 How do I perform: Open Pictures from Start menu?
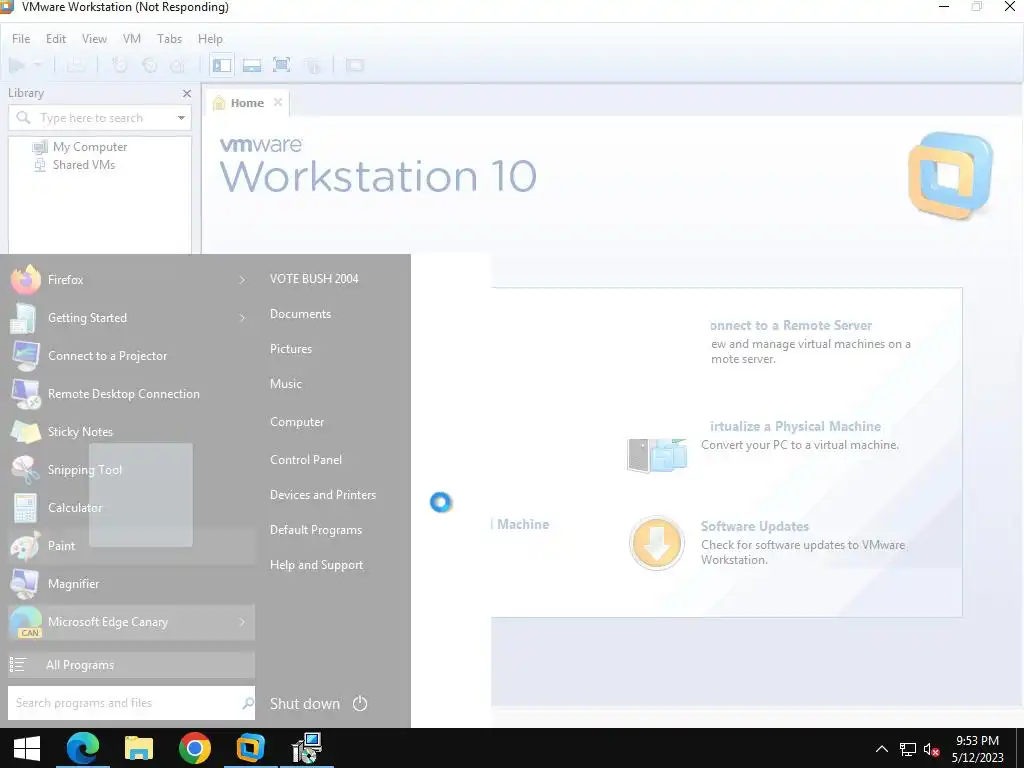(x=291, y=349)
